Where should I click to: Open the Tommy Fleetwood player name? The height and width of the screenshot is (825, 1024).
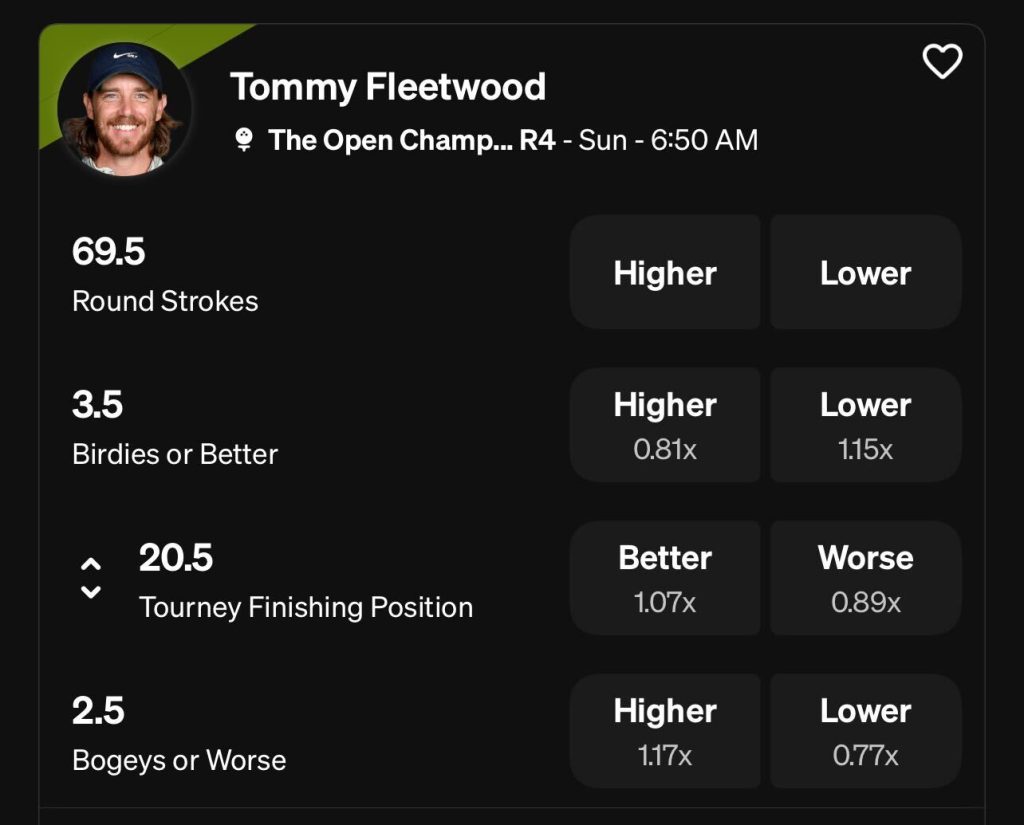[388, 87]
